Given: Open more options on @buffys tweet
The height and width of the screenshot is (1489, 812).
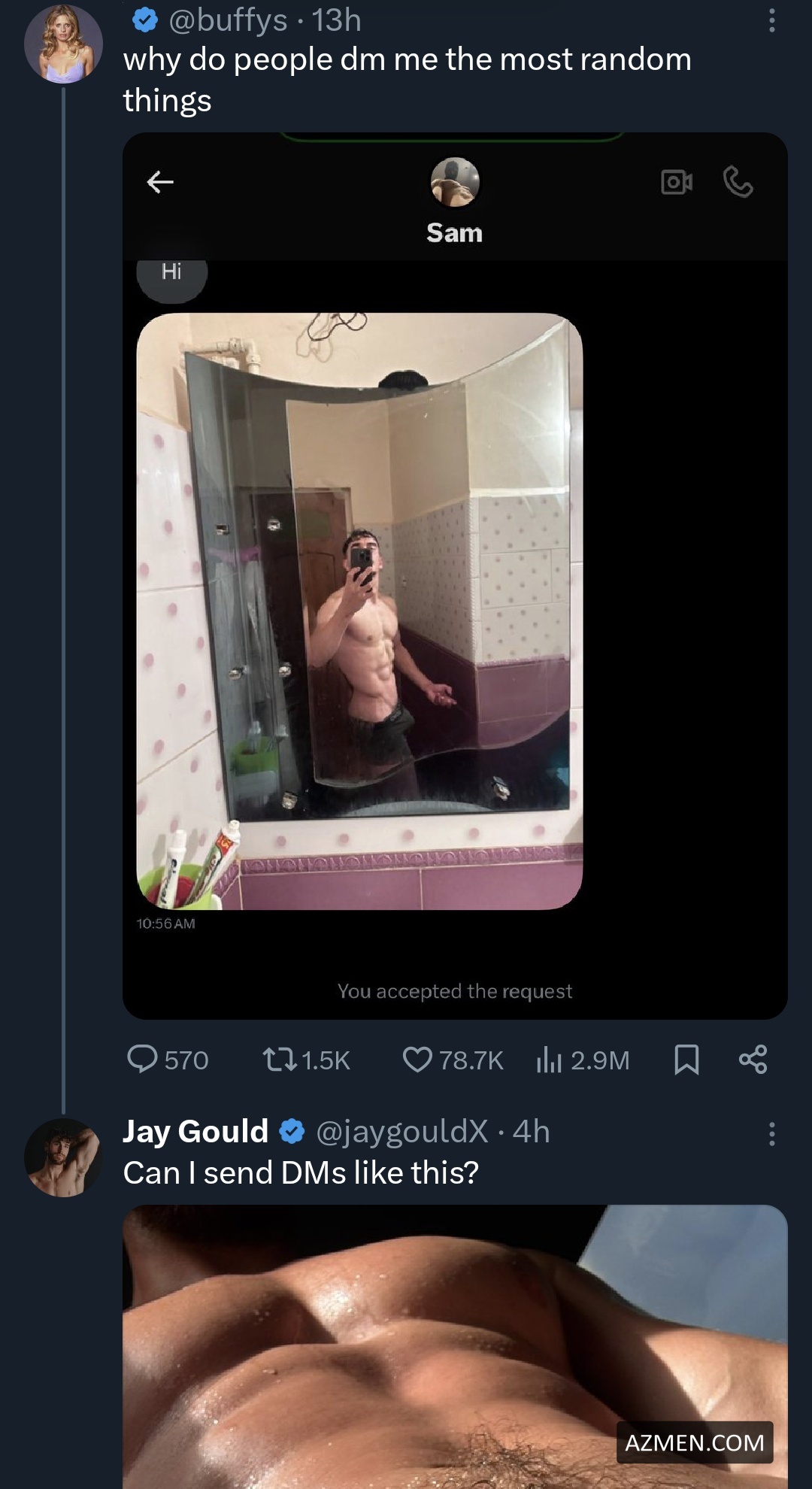Looking at the screenshot, I should click(x=771, y=20).
